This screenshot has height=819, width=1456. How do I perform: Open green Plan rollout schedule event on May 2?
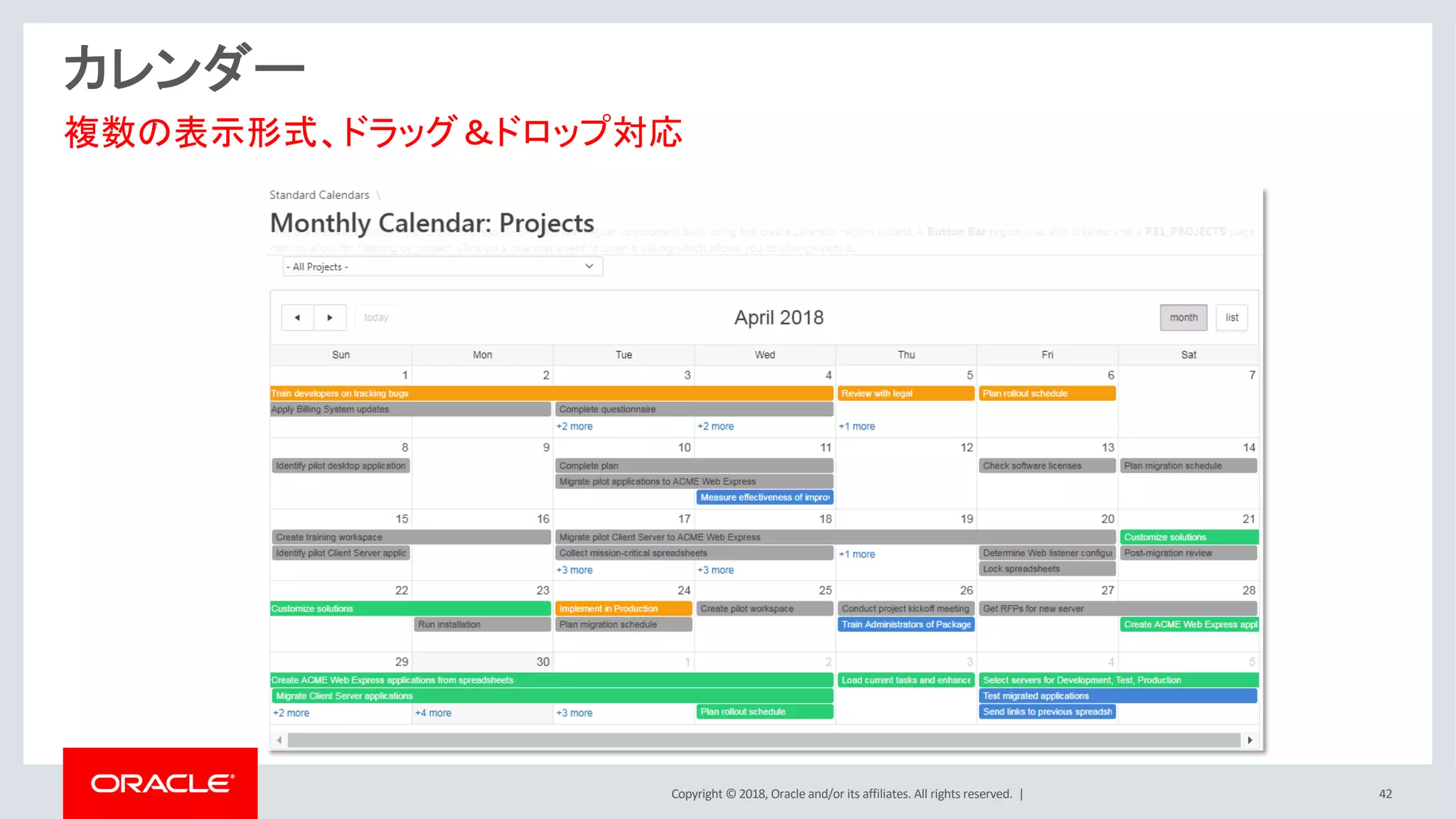coord(765,712)
